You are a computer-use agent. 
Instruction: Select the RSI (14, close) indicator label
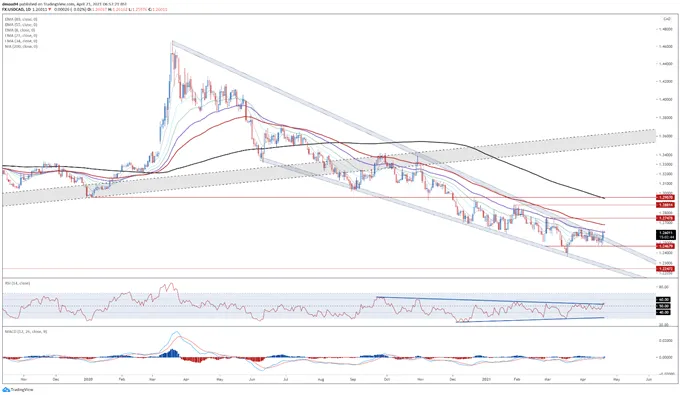[x=17, y=283]
